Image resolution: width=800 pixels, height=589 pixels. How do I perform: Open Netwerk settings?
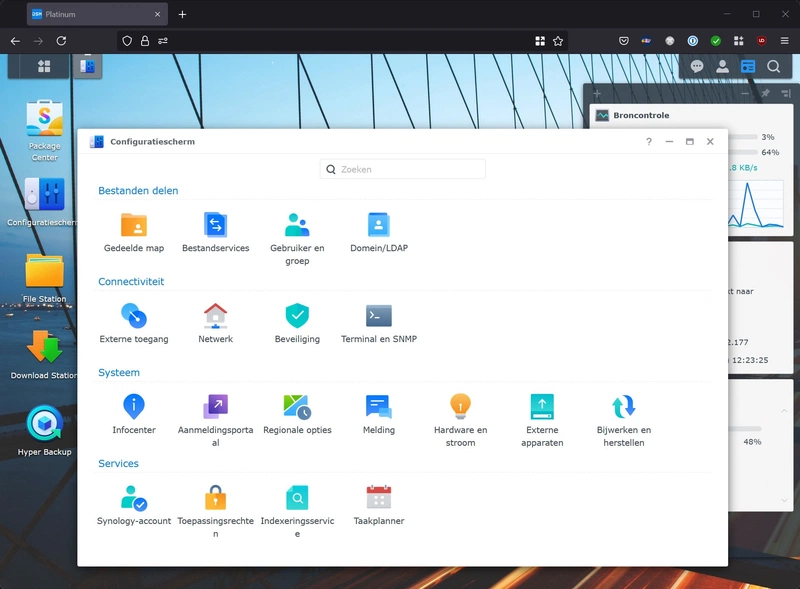(215, 313)
